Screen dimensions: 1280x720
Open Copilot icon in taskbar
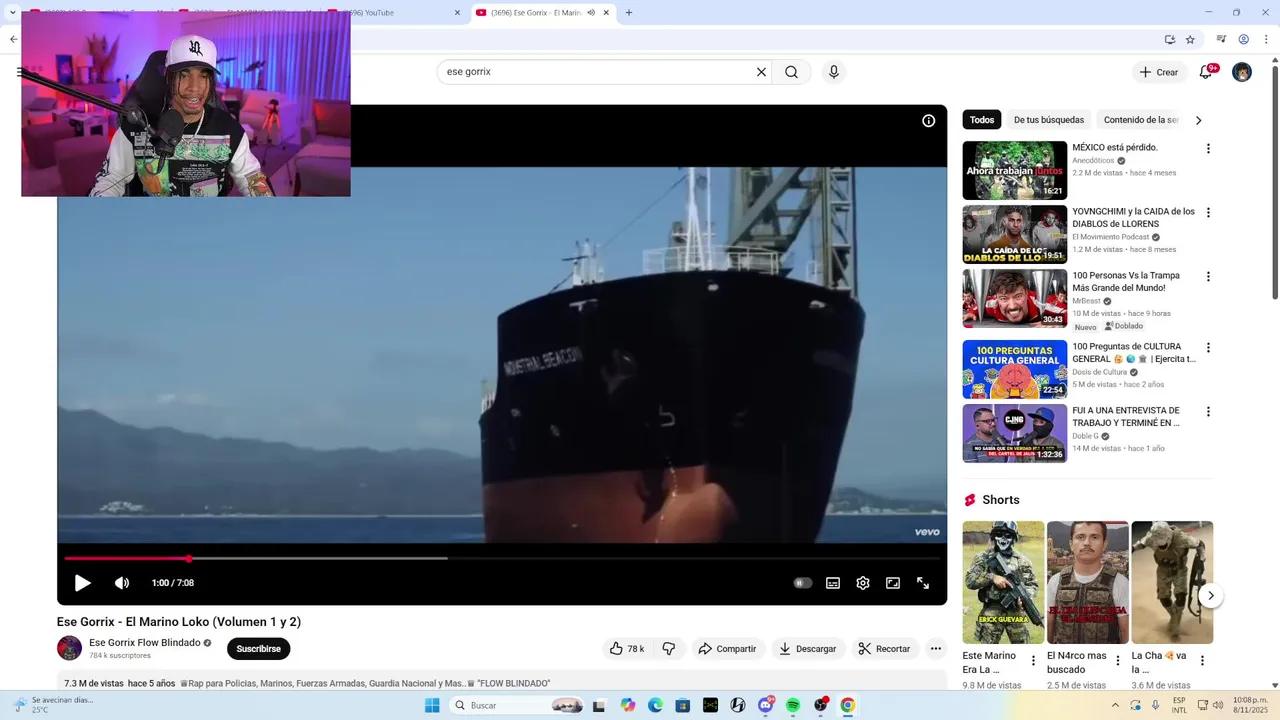(x=628, y=706)
